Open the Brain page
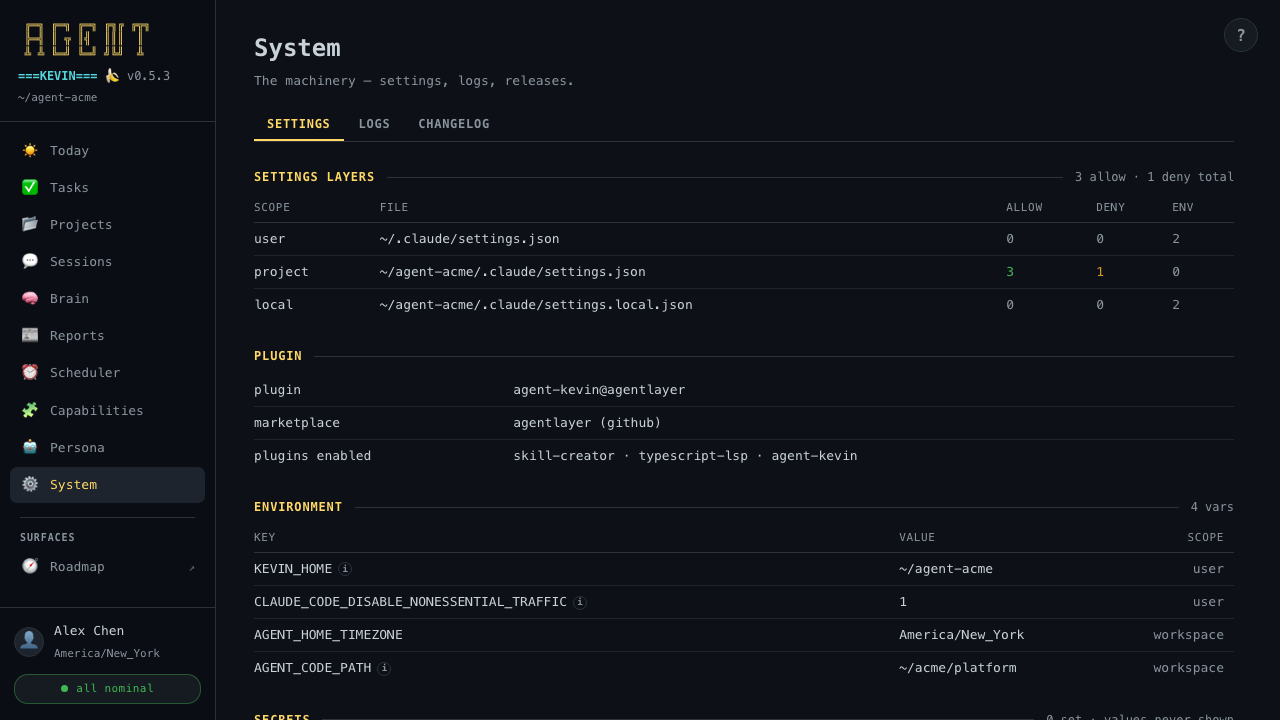This screenshot has height=720, width=1280. (x=107, y=298)
